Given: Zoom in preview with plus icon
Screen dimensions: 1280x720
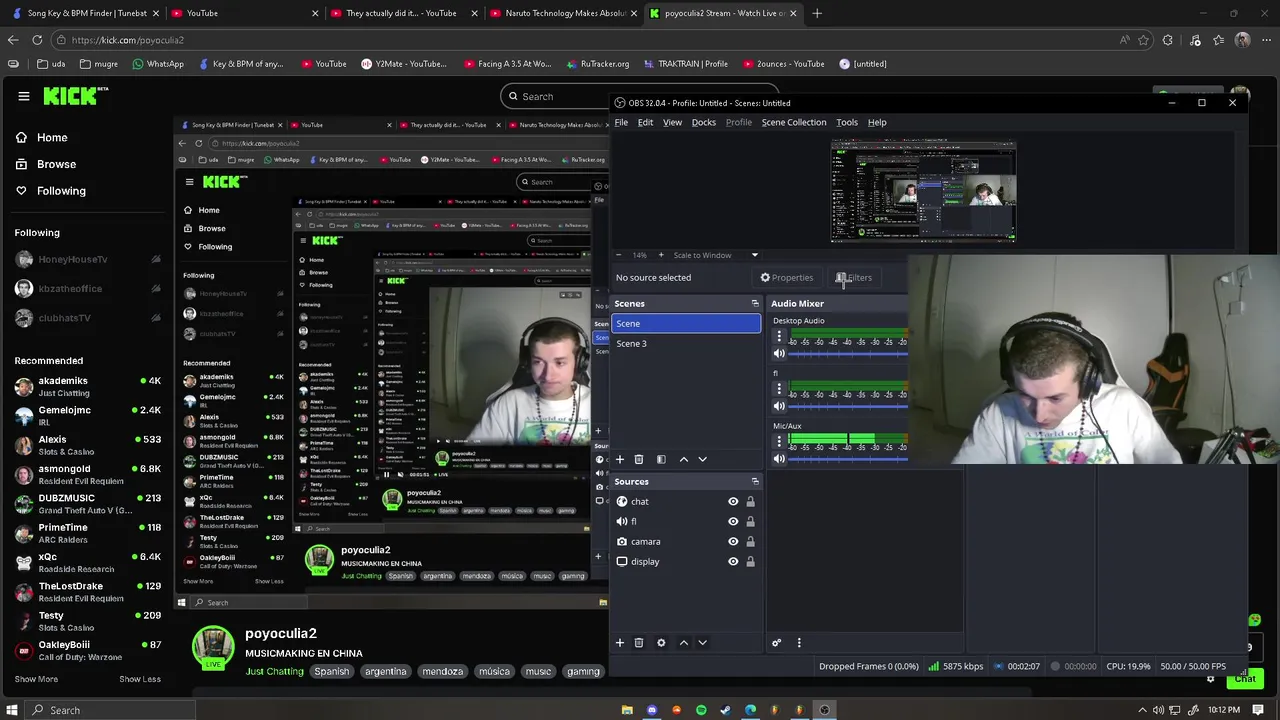Looking at the screenshot, I should pos(660,255).
